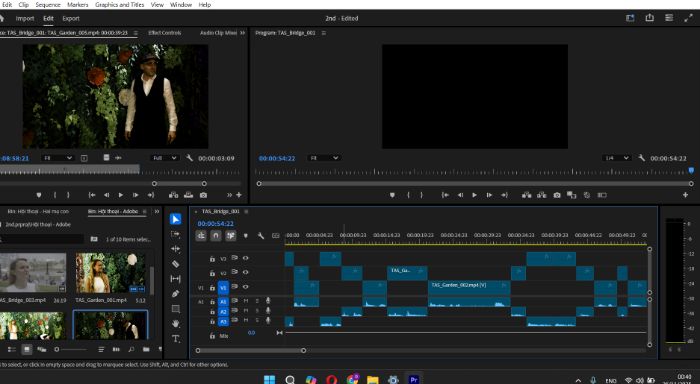
Task: Click Lift button in Program monitor
Action: coord(527,195)
